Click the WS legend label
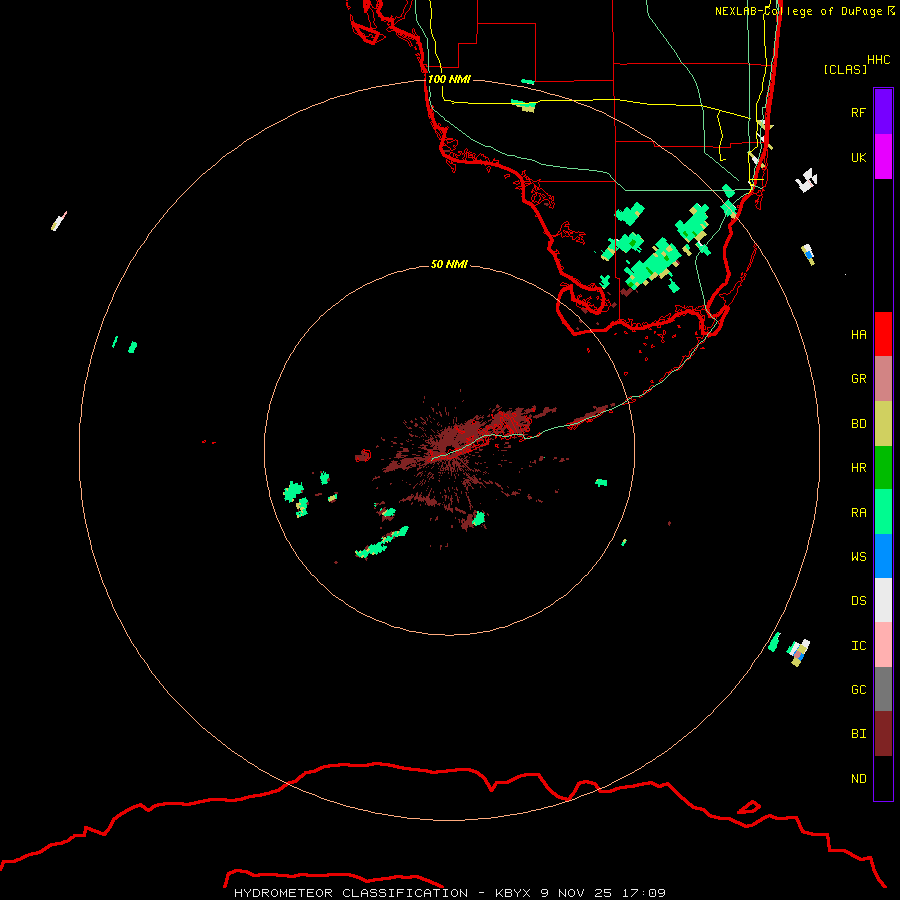Image resolution: width=900 pixels, height=900 pixels. (858, 556)
